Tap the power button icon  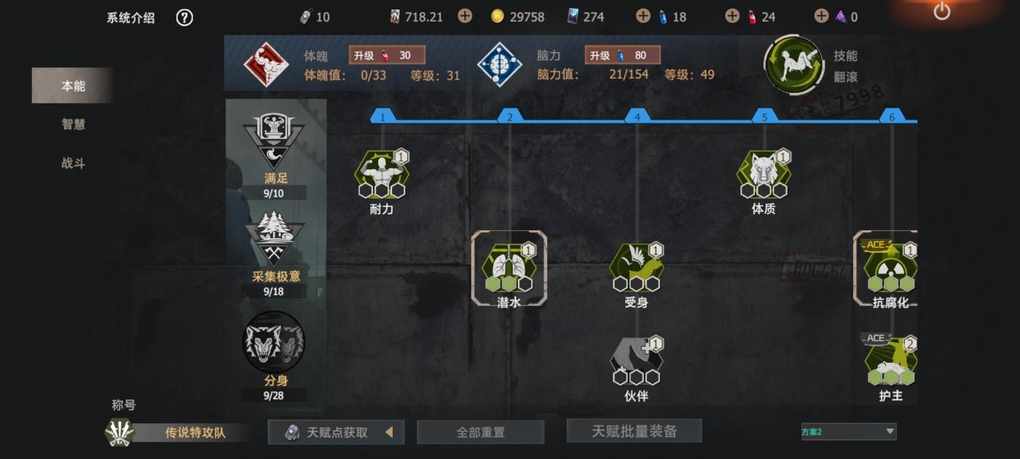(x=941, y=11)
